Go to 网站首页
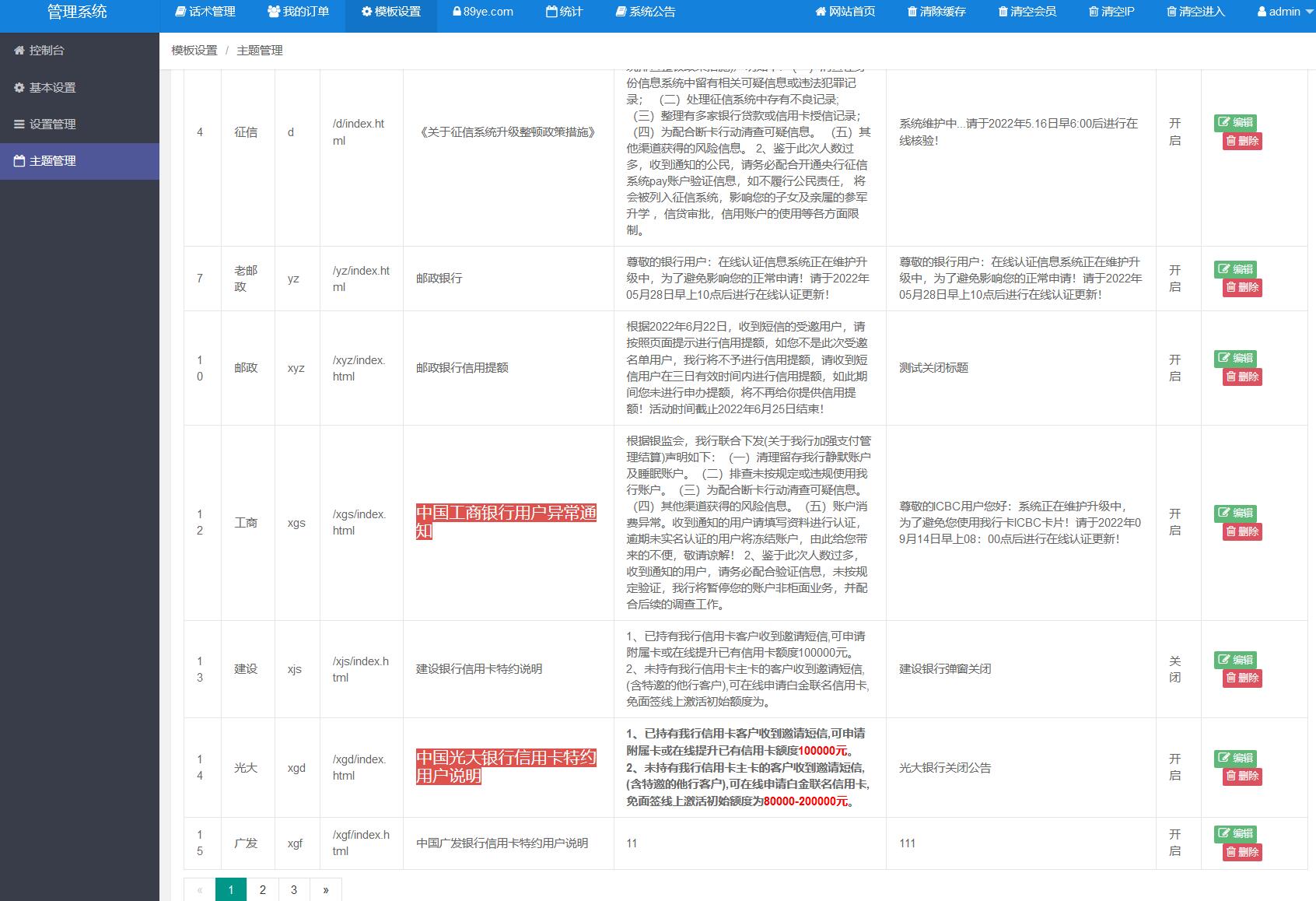 pyautogui.click(x=845, y=12)
